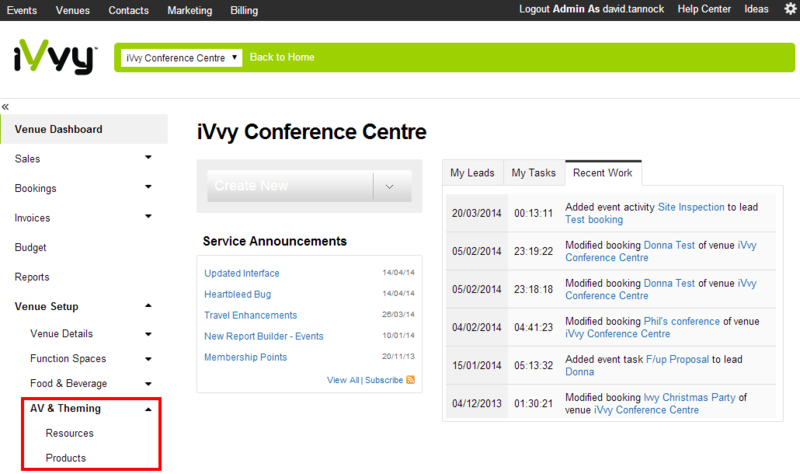Image resolution: width=800 pixels, height=474 pixels.
Task: Click the Sales sidebar label
Action: pyautogui.click(x=27, y=159)
